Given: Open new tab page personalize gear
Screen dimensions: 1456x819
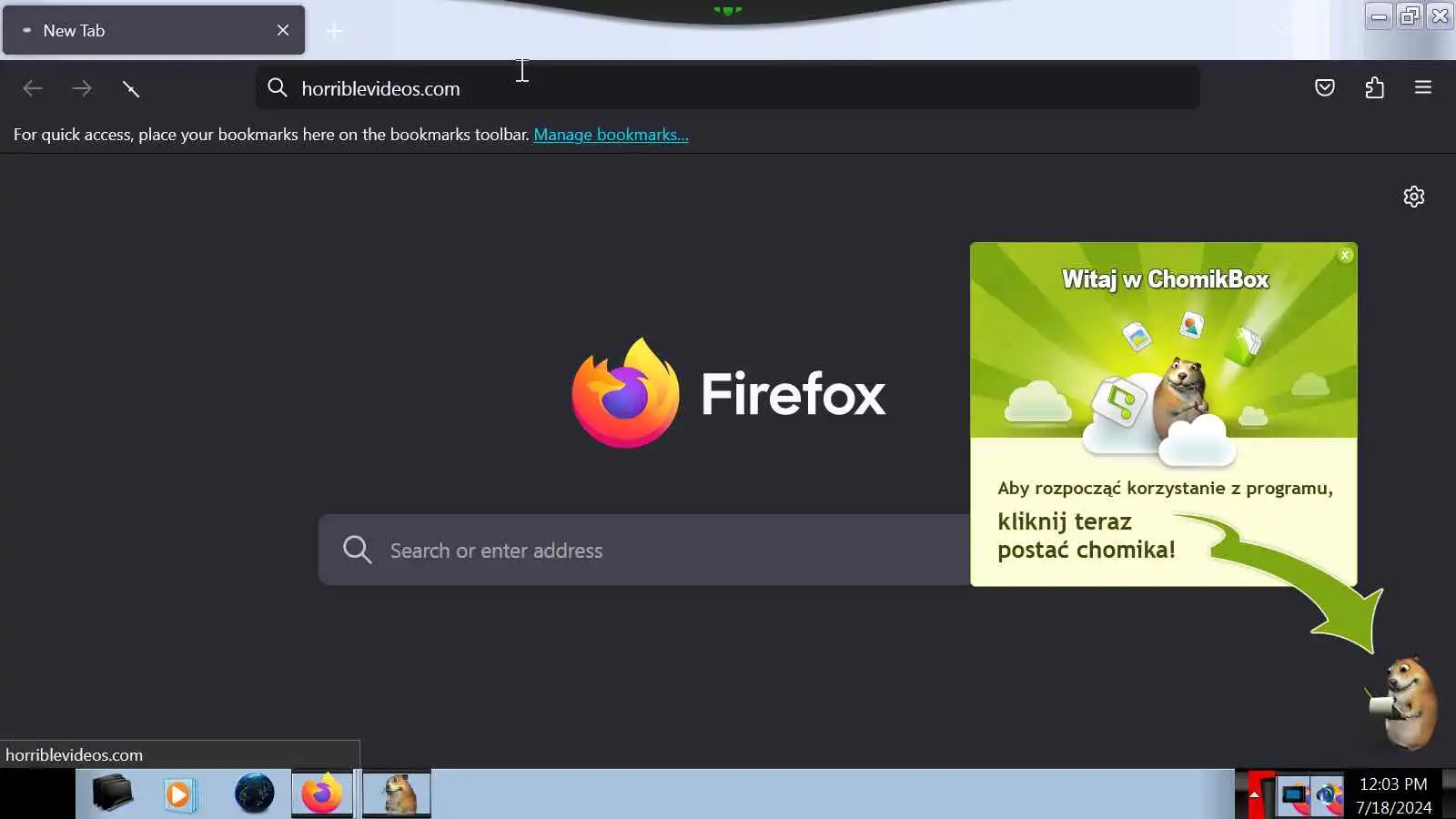Looking at the screenshot, I should click(x=1414, y=197).
